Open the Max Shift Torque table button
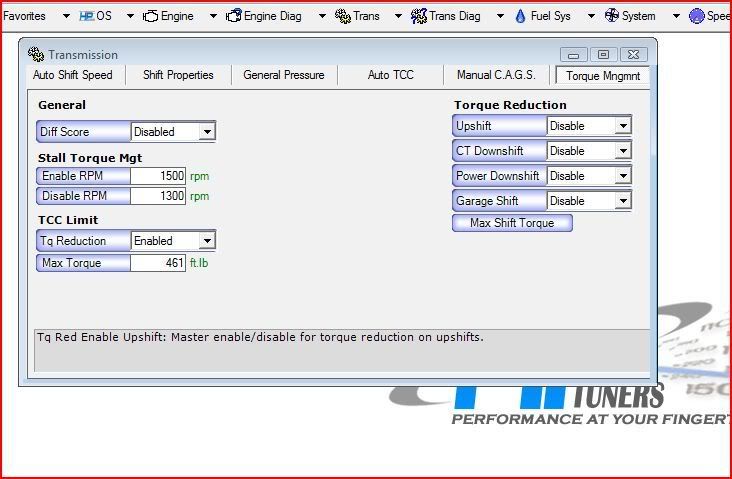The image size is (732, 479). 512,223
